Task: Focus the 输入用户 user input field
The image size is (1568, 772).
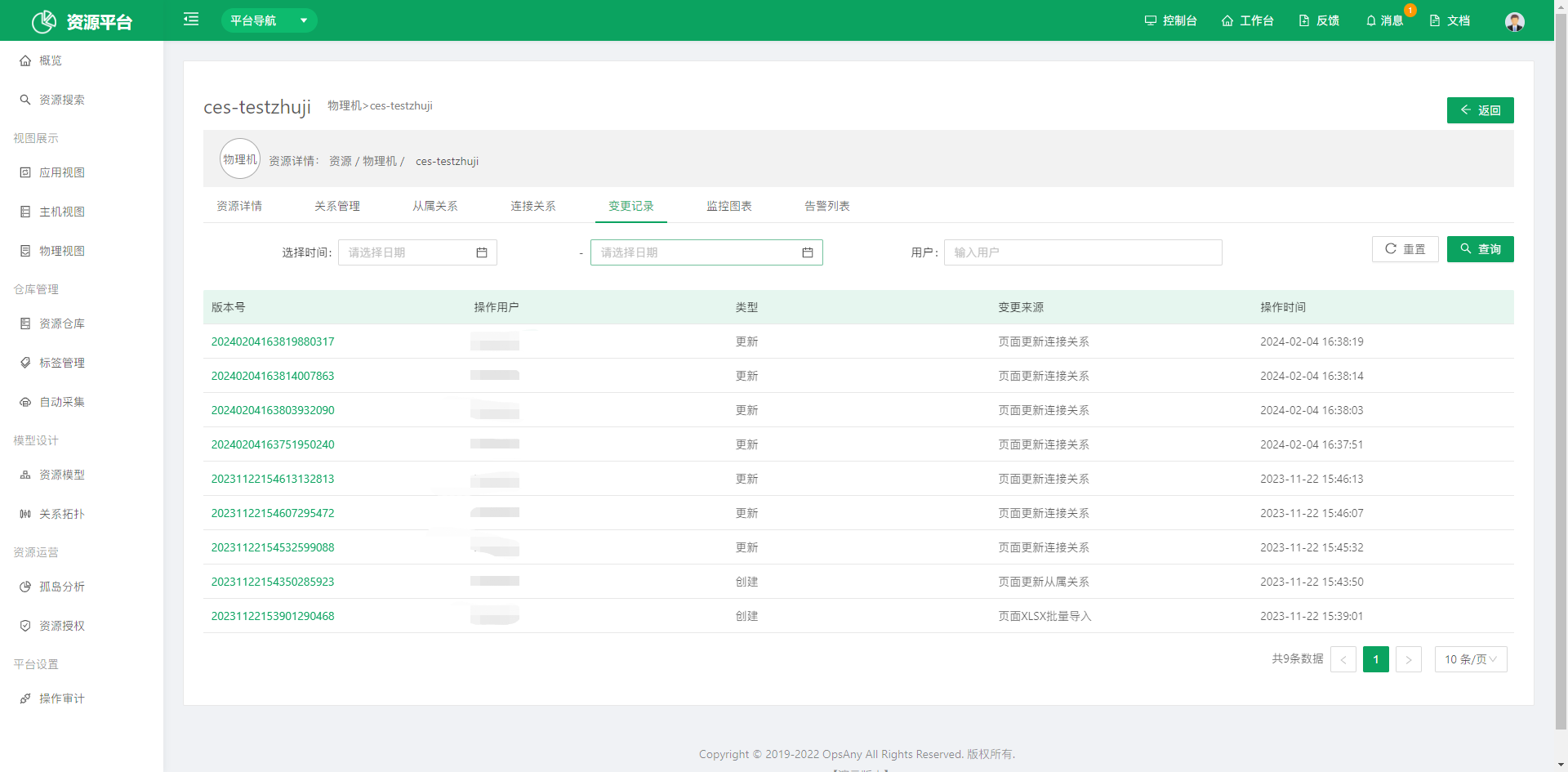Action: pyautogui.click(x=1083, y=252)
